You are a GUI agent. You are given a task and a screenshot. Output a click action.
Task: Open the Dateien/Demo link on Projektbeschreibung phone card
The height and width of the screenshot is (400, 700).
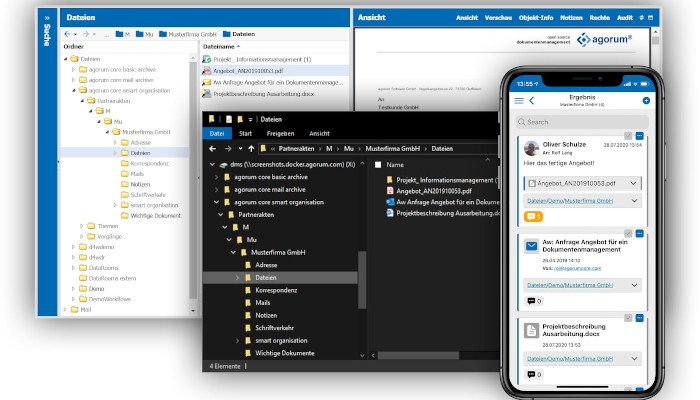click(x=570, y=359)
